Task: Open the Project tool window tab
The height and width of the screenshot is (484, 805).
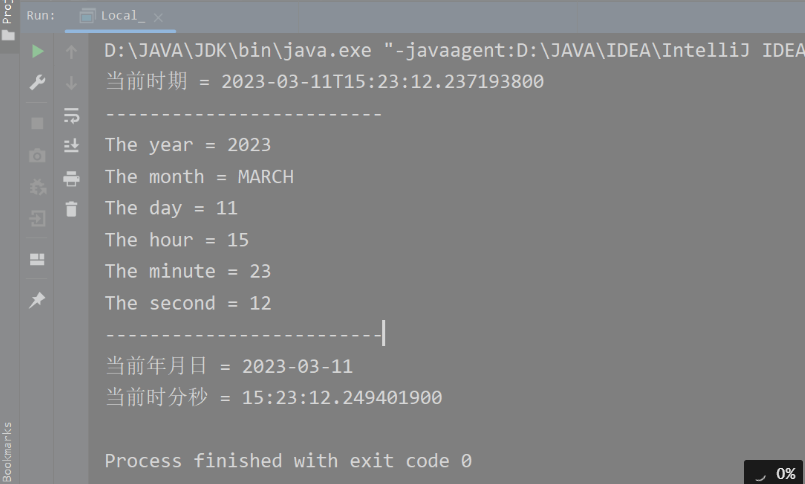Action: click(8, 21)
